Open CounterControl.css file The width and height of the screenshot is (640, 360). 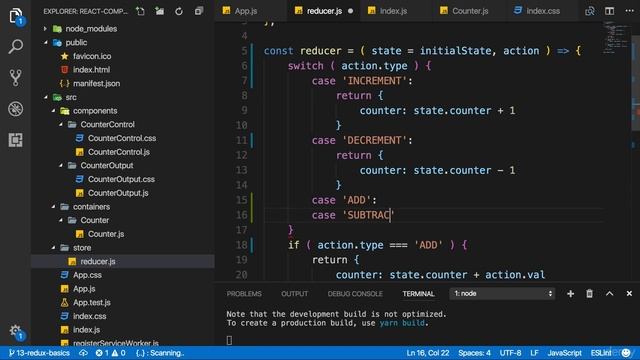tap(122, 138)
